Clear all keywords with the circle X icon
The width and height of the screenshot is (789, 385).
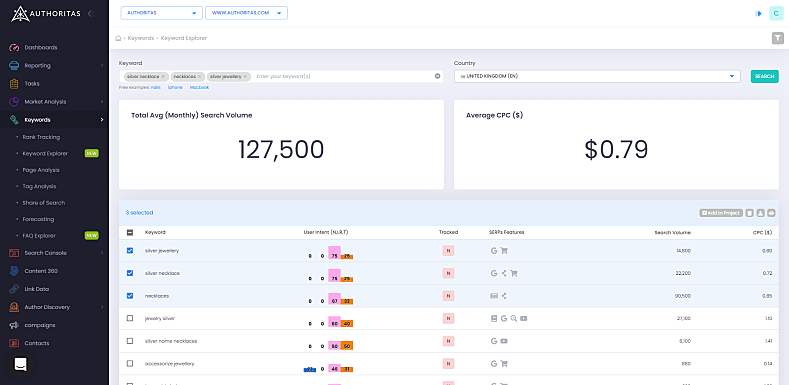click(x=437, y=76)
